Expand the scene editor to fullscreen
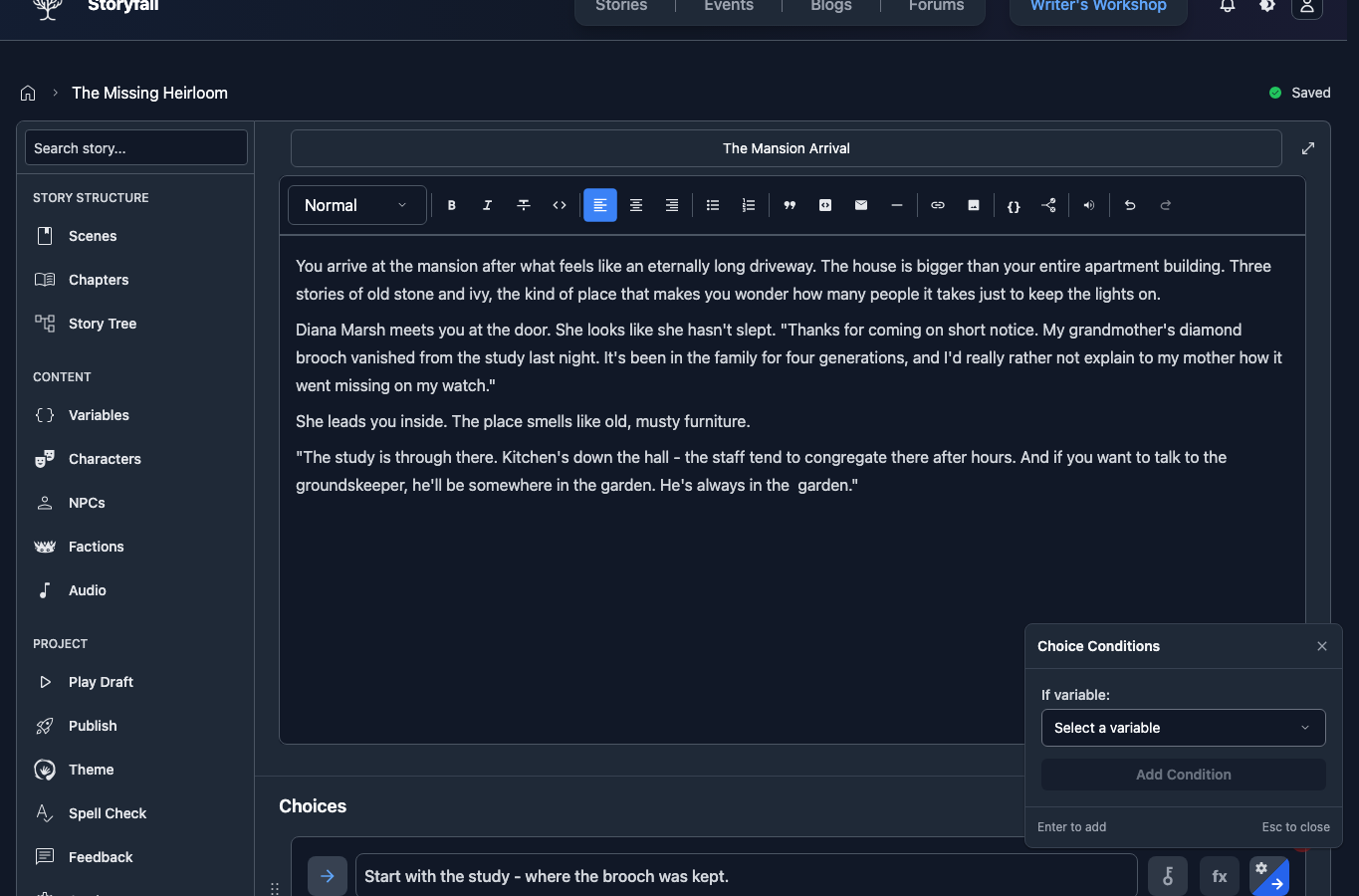 tap(1307, 147)
